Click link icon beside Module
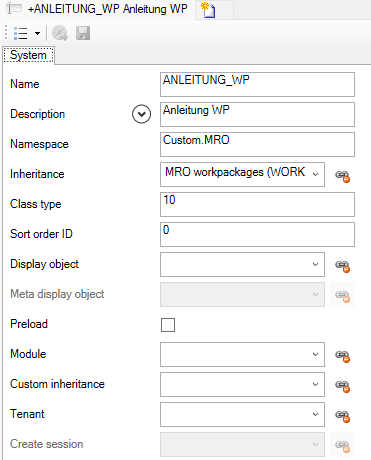371x460 pixels. point(342,356)
